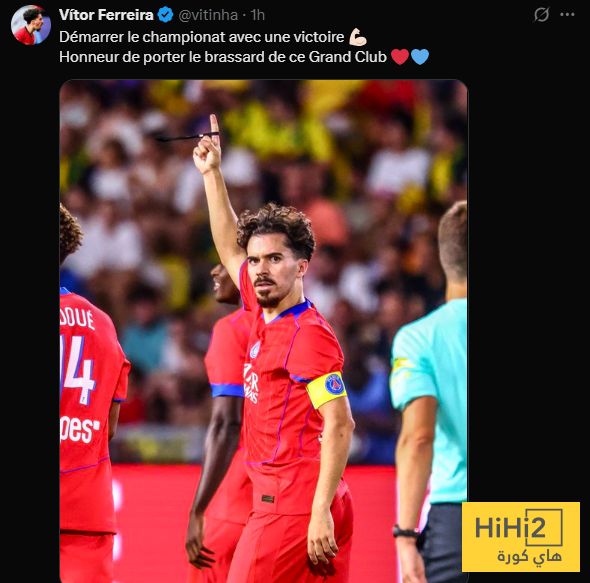590x583 pixels.
Task: Click the 1h timestamp
Action: pyautogui.click(x=258, y=15)
